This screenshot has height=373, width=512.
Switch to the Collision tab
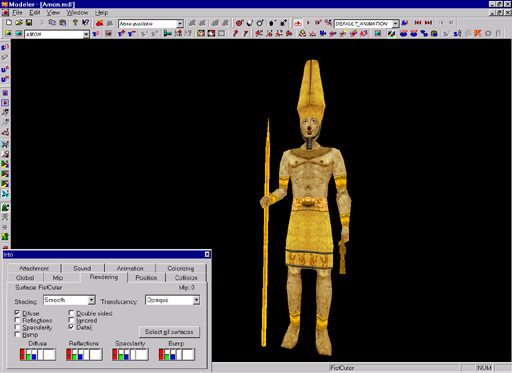[x=186, y=278]
